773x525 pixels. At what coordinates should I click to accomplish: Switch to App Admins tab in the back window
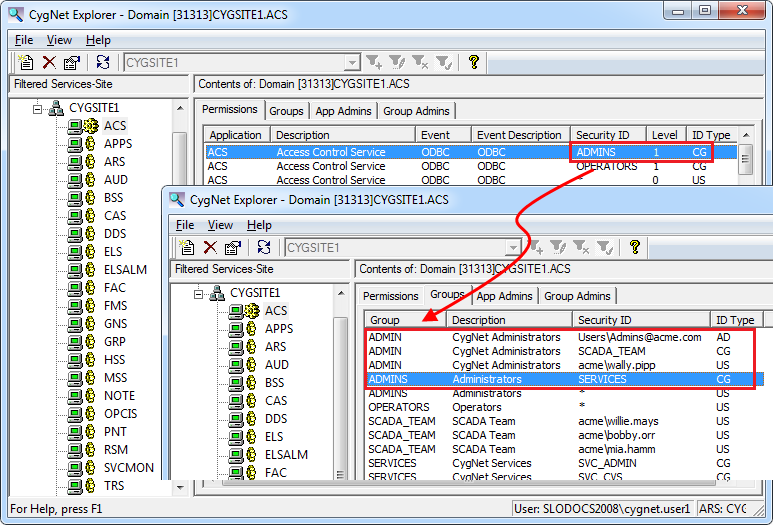click(x=343, y=111)
